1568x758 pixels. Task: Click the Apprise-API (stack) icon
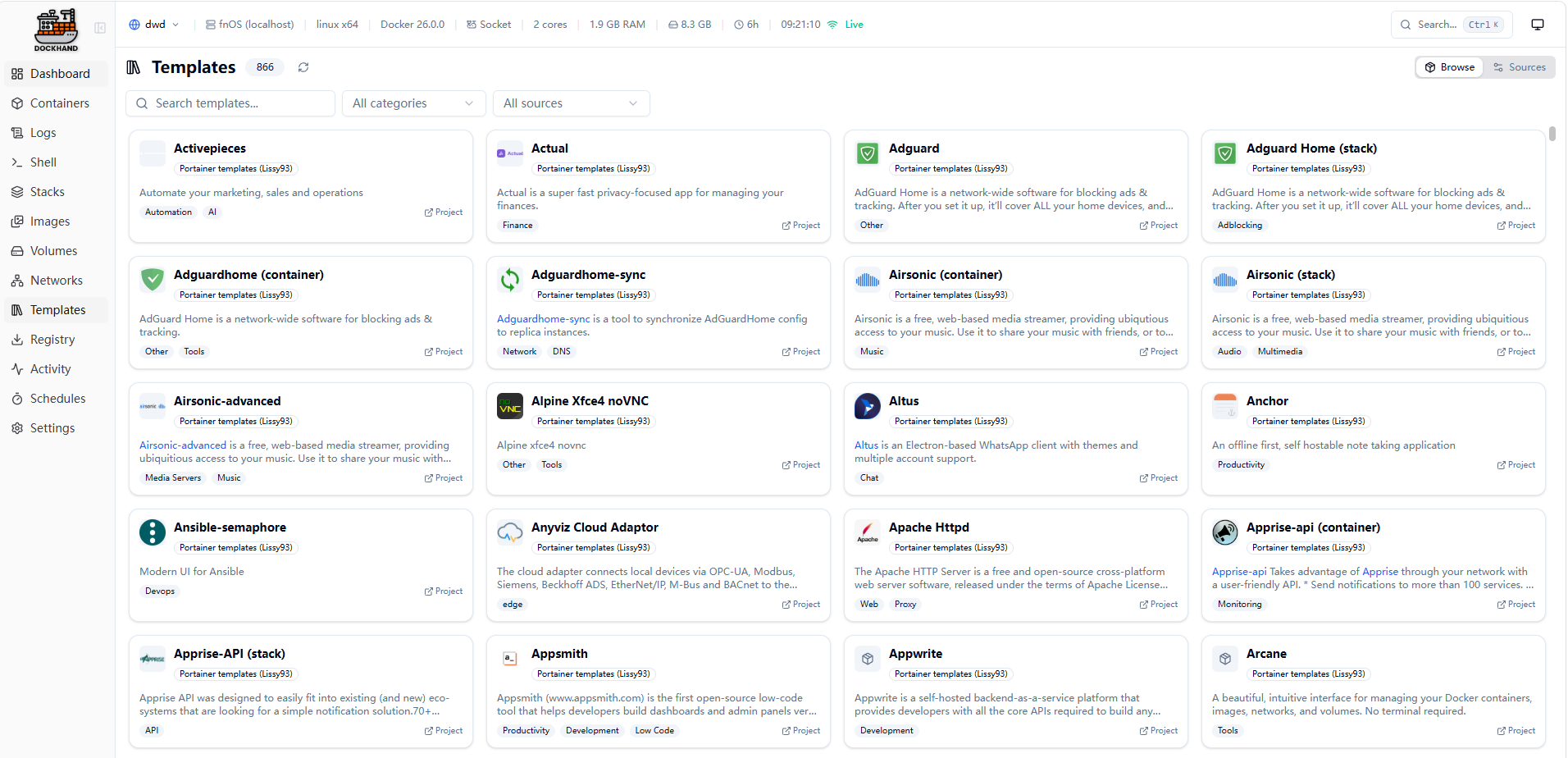coord(153,659)
